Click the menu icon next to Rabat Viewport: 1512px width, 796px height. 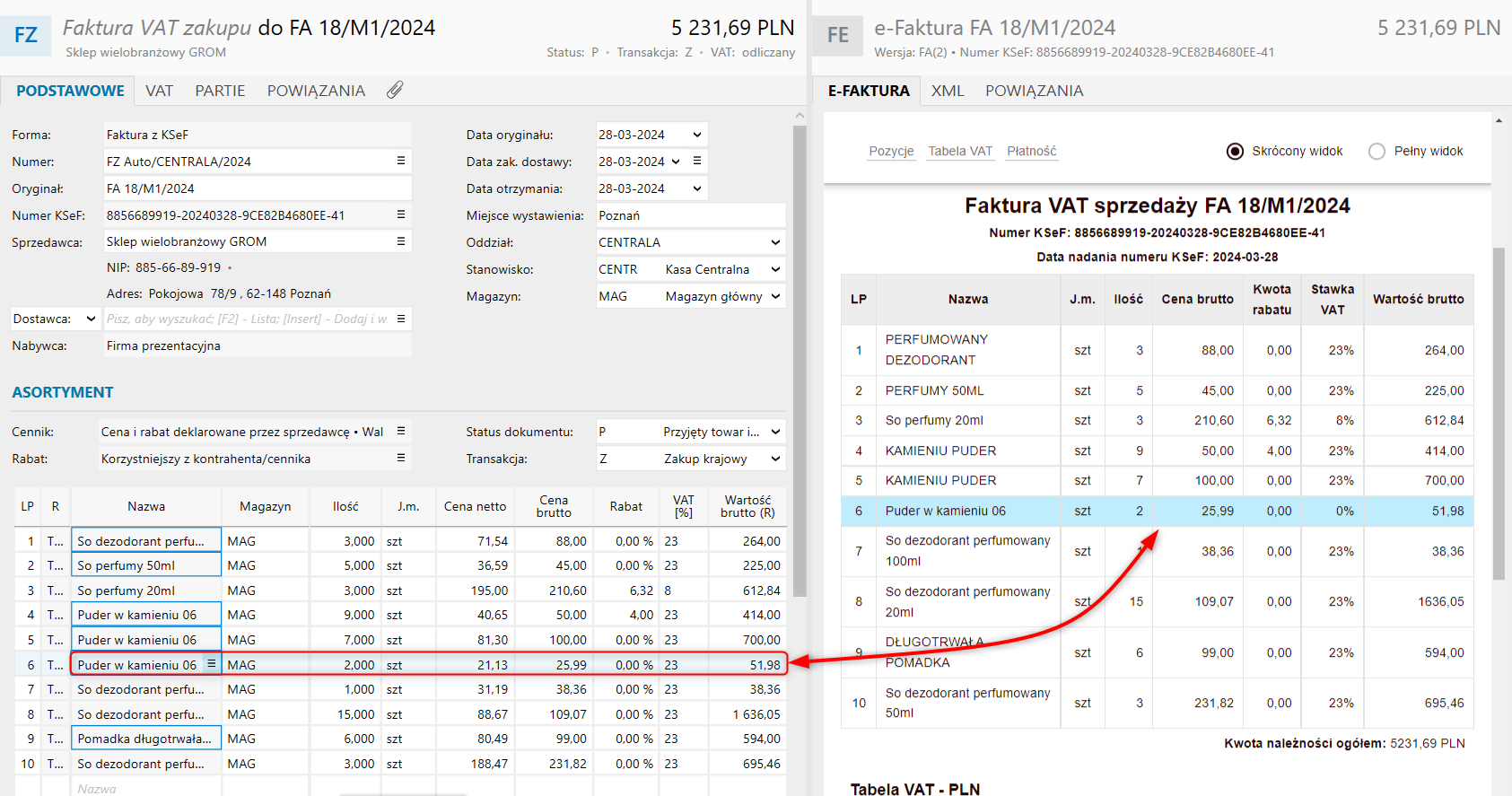[x=401, y=459]
